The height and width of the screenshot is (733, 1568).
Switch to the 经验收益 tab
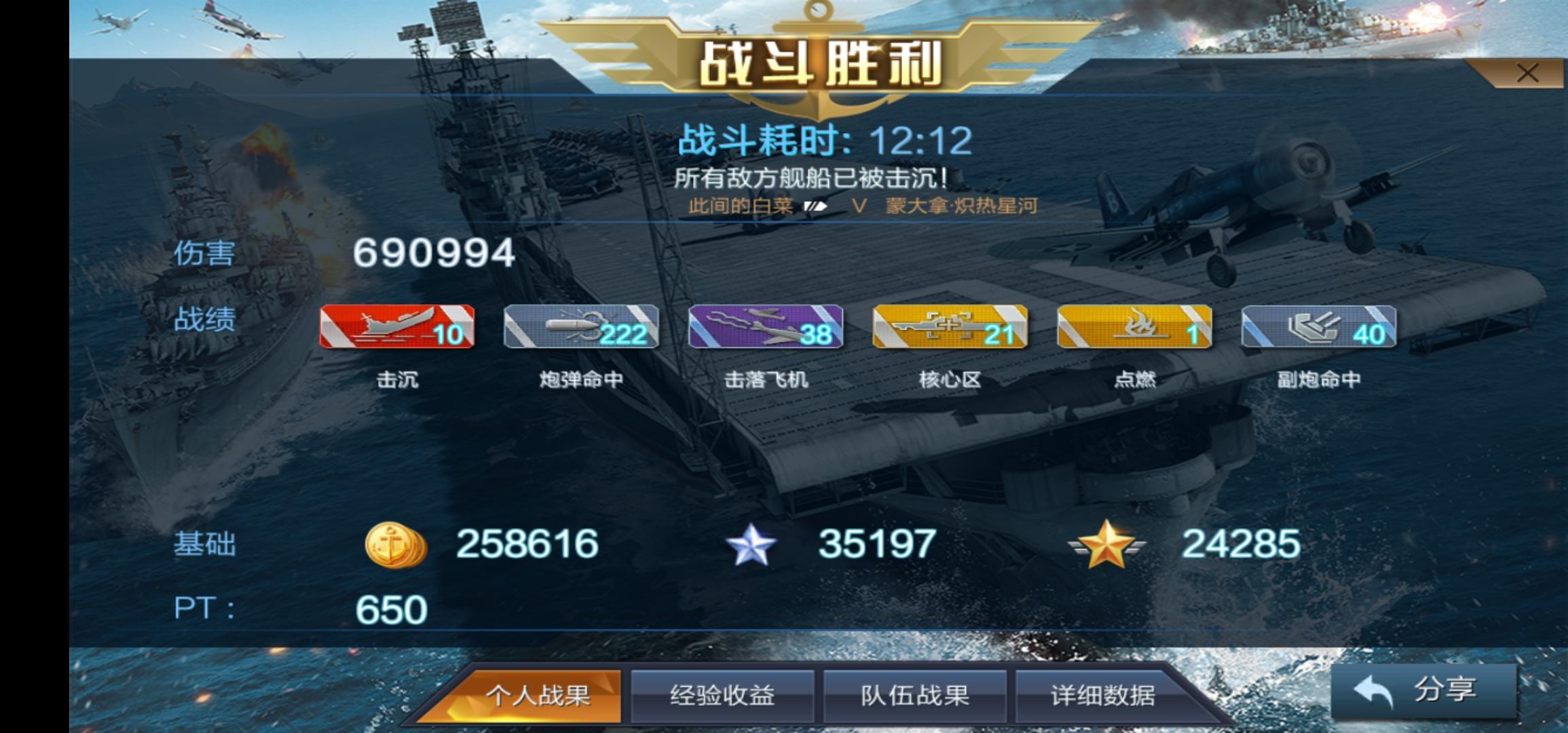[x=722, y=695]
